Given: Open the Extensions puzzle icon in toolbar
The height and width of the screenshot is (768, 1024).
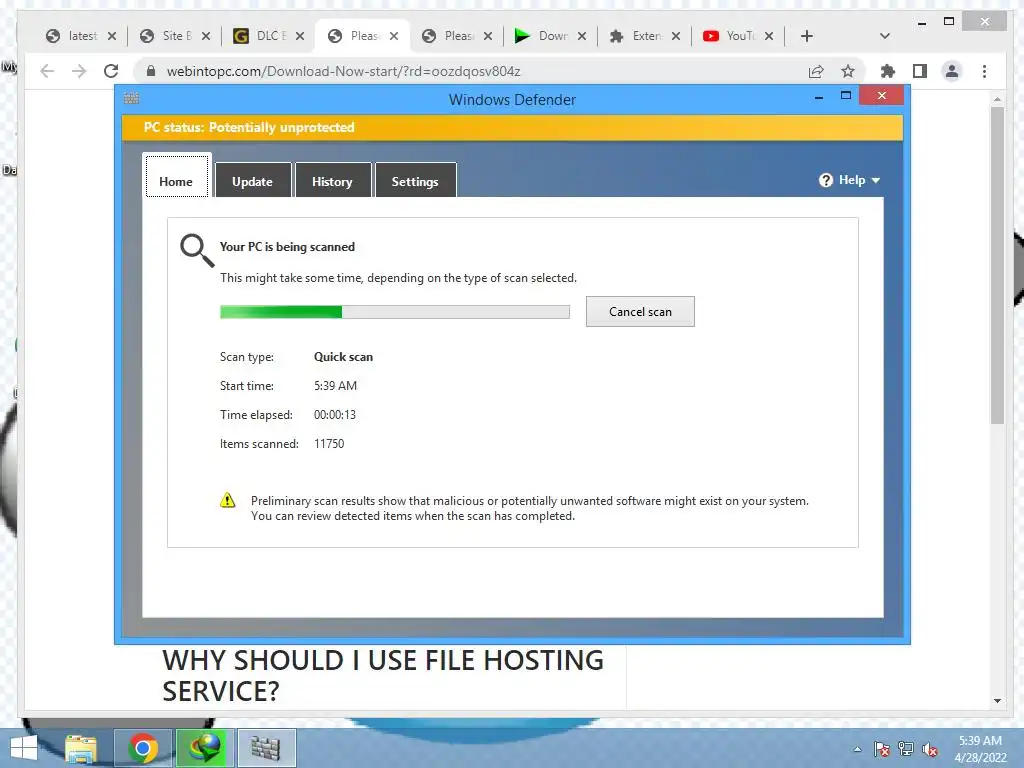Looking at the screenshot, I should click(888, 71).
